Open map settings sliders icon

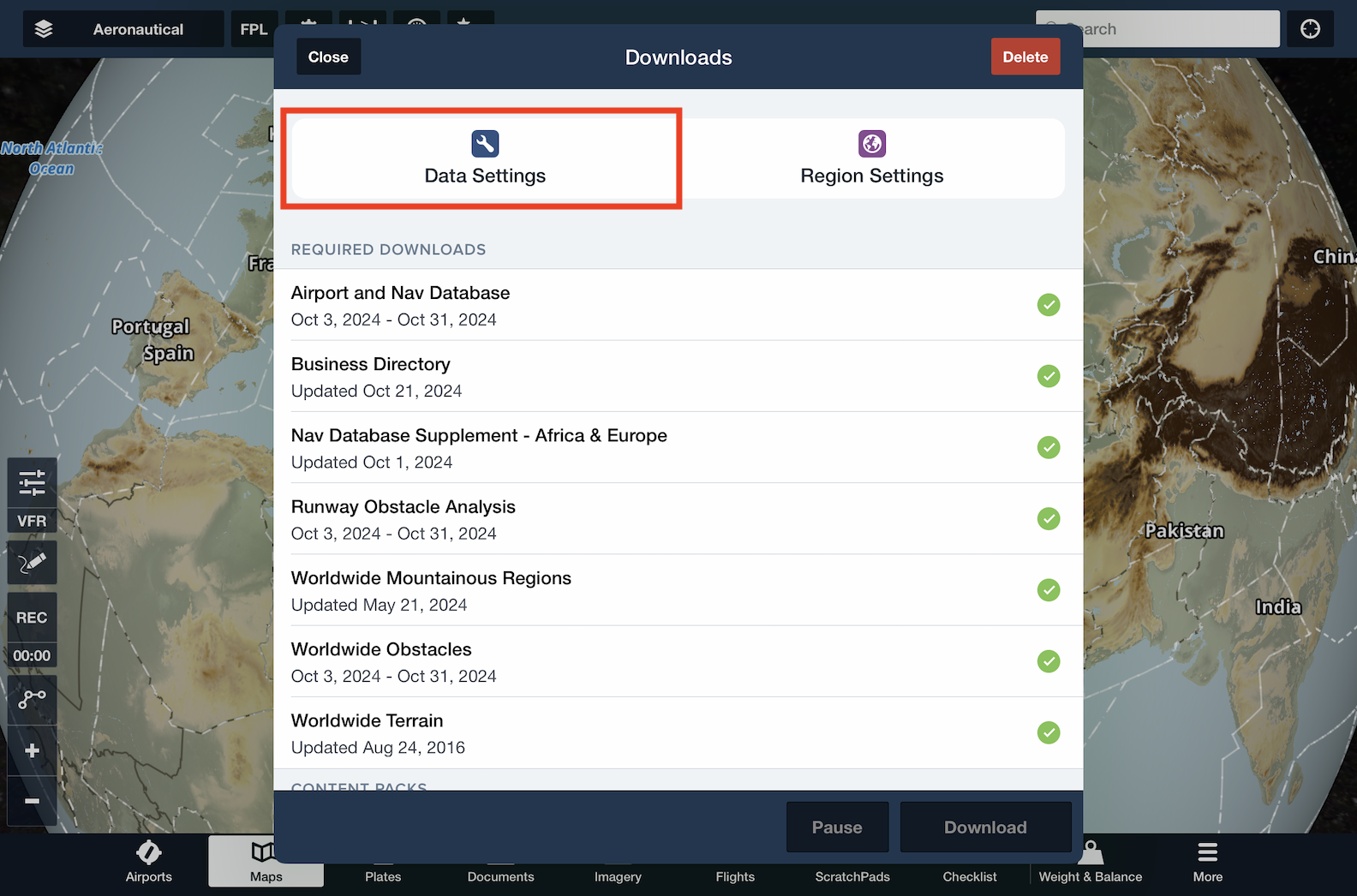coord(33,483)
